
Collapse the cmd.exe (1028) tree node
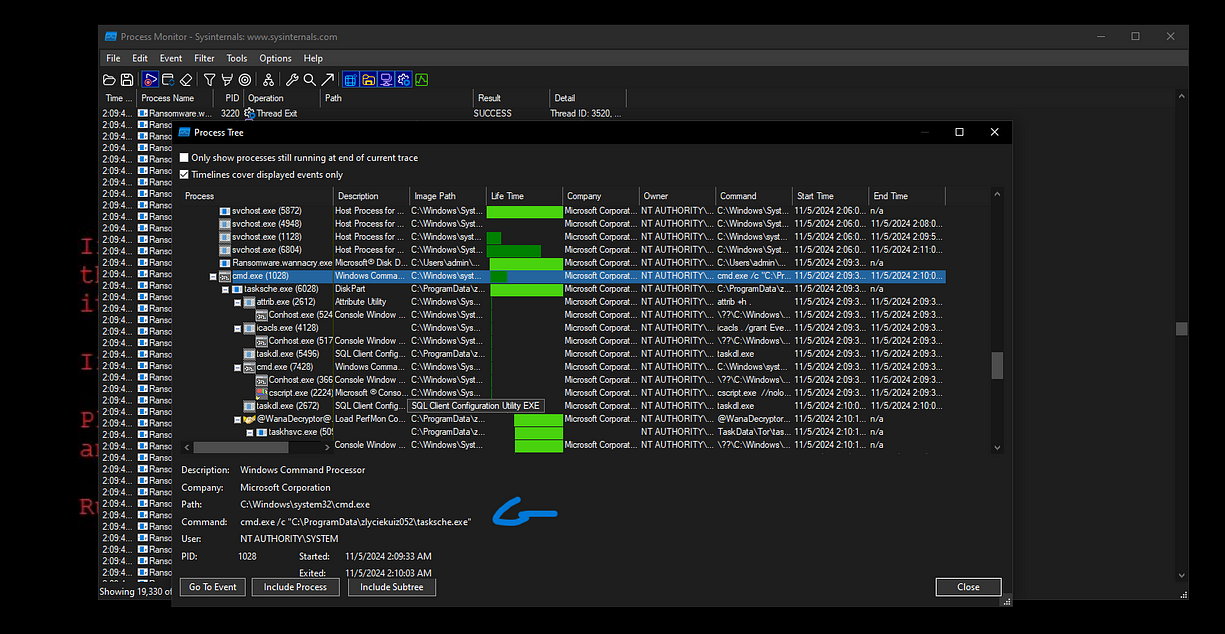click(212, 275)
